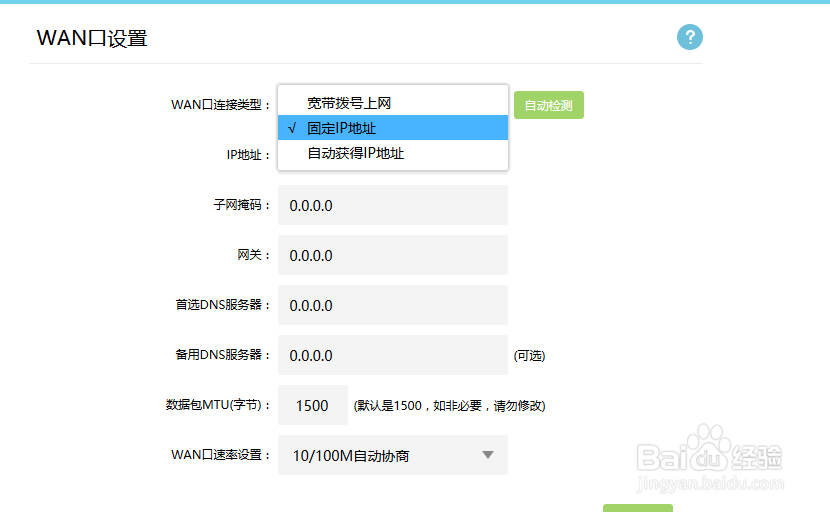Click the 首选DNS服务器 label

(x=223, y=305)
